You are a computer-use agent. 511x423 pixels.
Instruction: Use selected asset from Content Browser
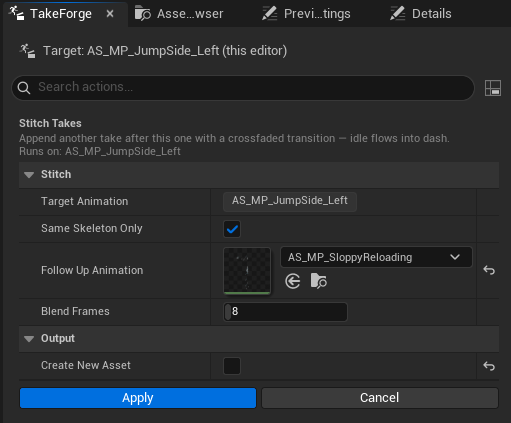[x=293, y=281]
